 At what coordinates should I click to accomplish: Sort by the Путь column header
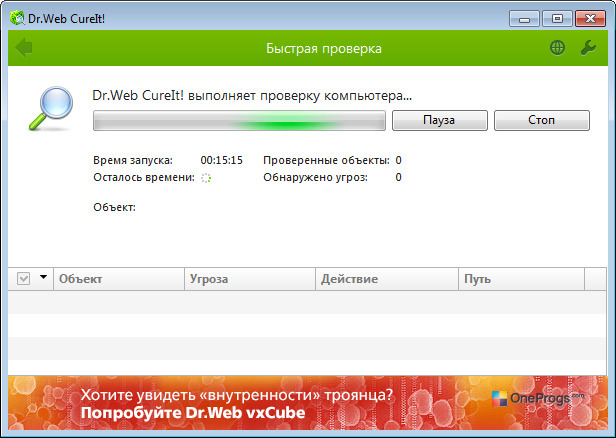coord(521,279)
